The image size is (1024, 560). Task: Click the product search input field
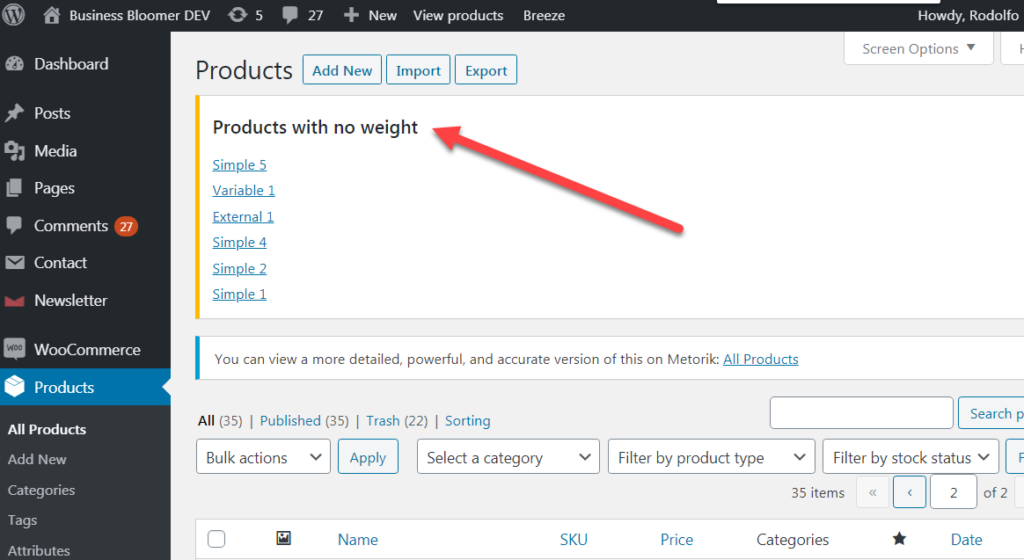click(861, 412)
